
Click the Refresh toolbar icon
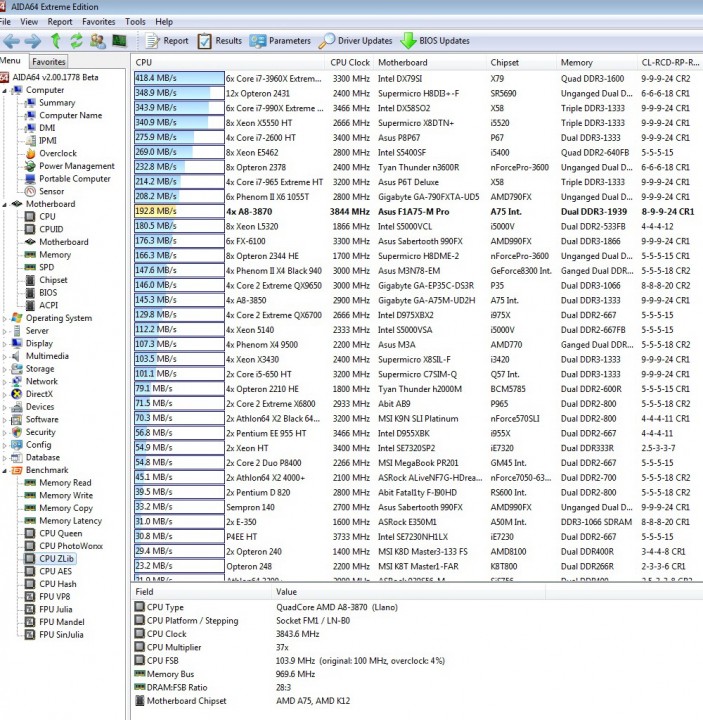tap(76, 41)
